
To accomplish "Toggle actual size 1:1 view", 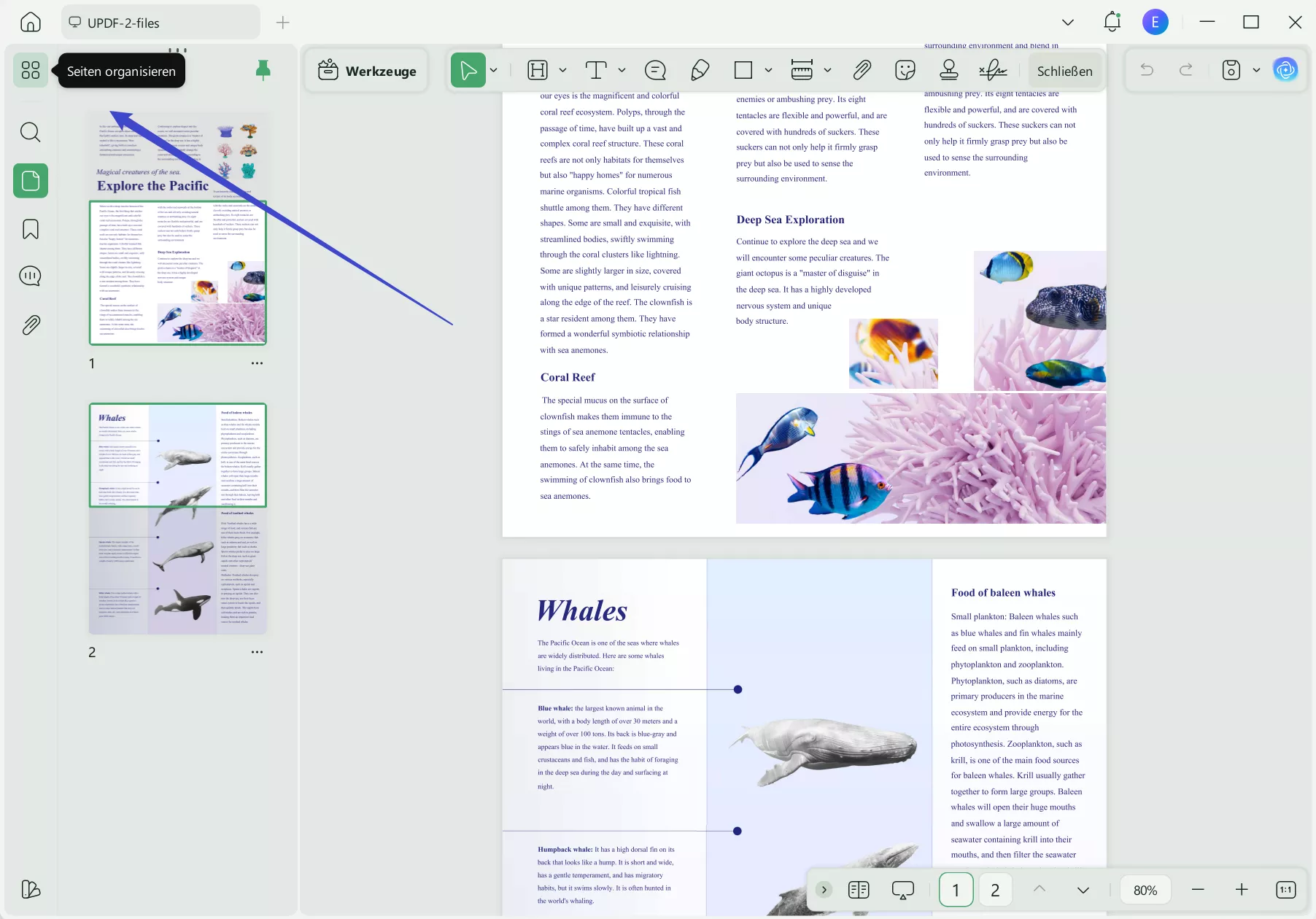I will (x=1285, y=890).
